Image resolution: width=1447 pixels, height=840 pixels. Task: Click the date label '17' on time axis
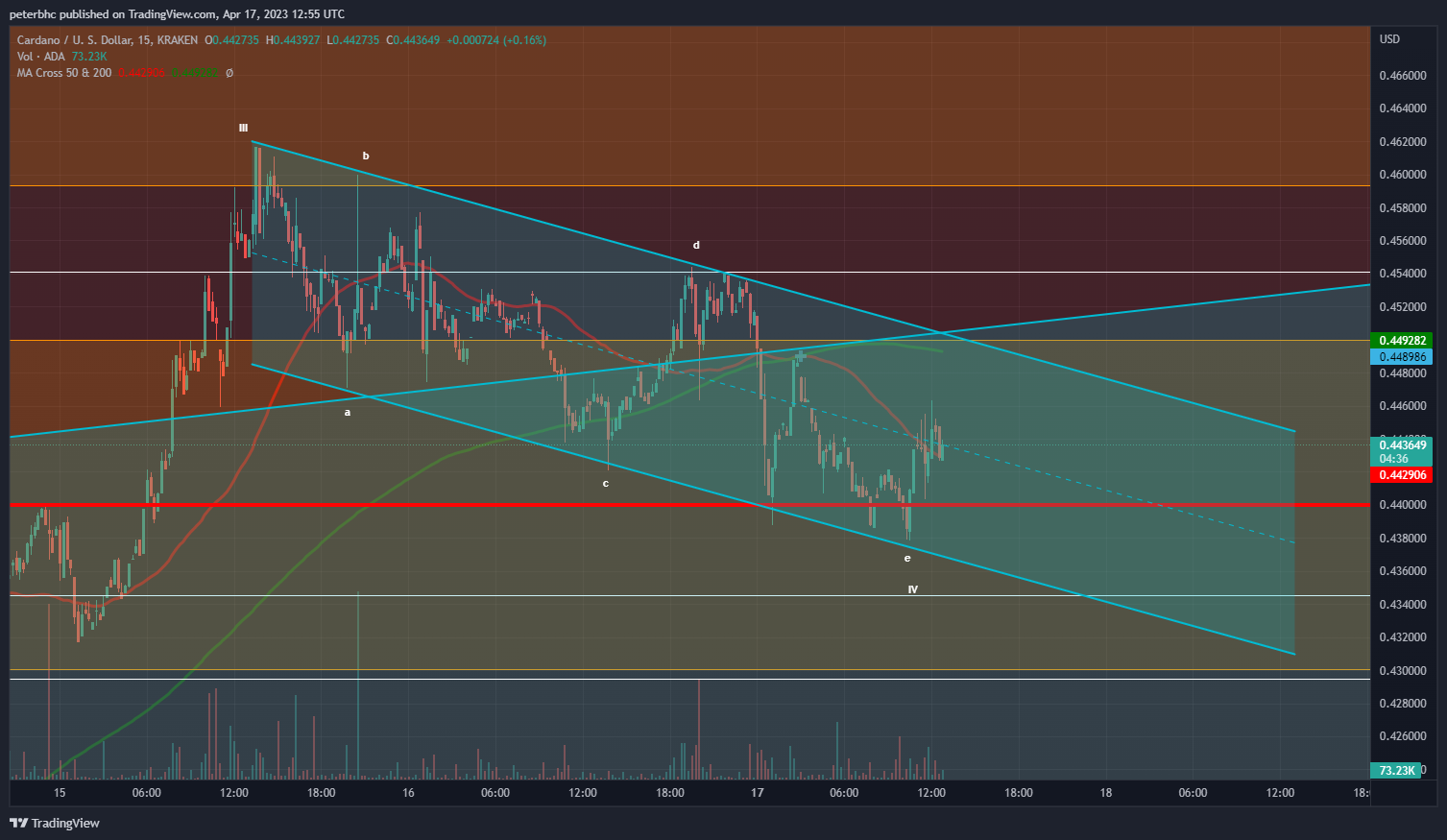pyautogui.click(x=758, y=793)
